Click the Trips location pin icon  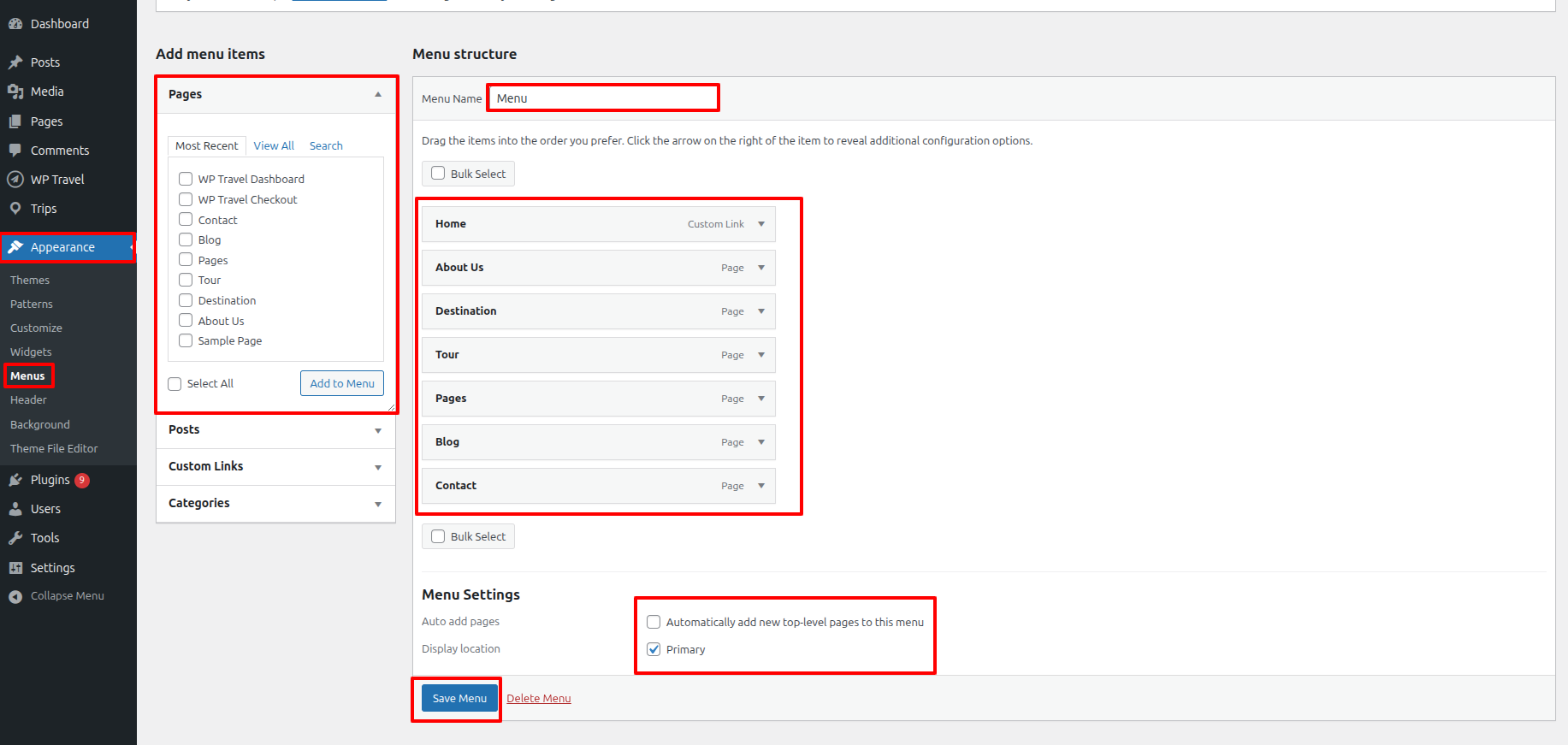click(x=15, y=209)
